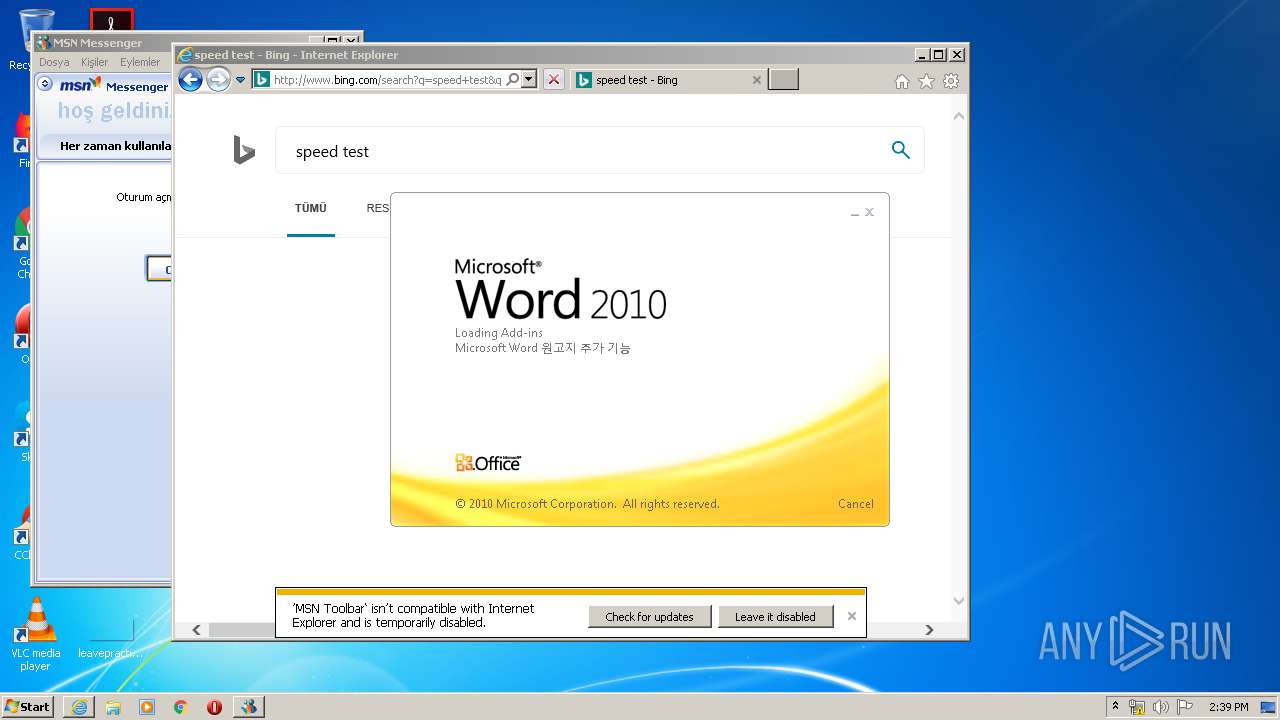Show hidden system tray icons

click(x=1115, y=706)
